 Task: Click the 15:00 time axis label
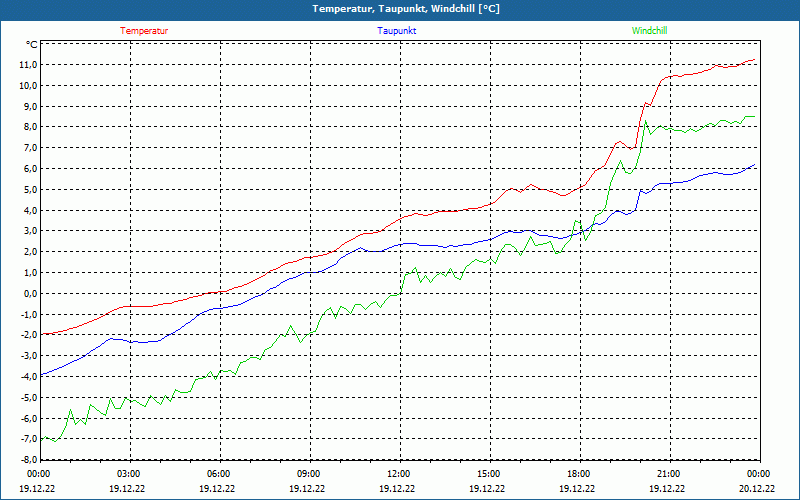coord(489,474)
